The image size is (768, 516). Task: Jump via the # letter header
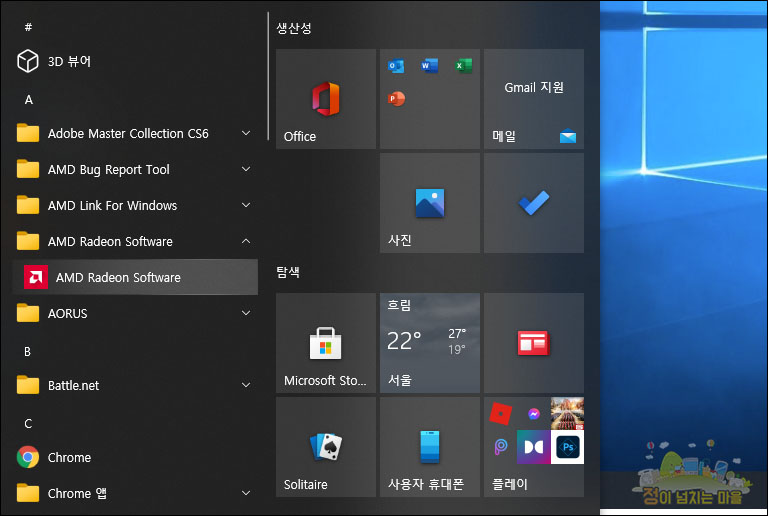pos(28,27)
